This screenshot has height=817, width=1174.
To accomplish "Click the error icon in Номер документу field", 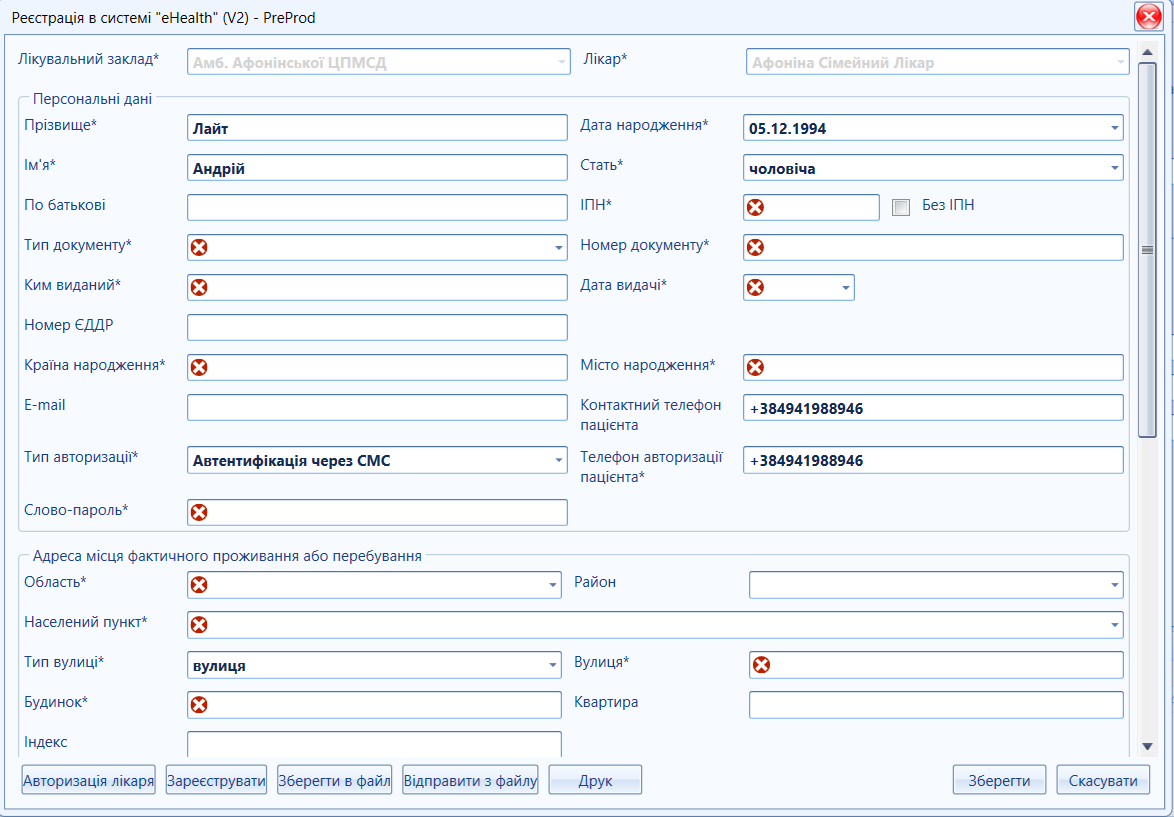I will pyautogui.click(x=755, y=247).
